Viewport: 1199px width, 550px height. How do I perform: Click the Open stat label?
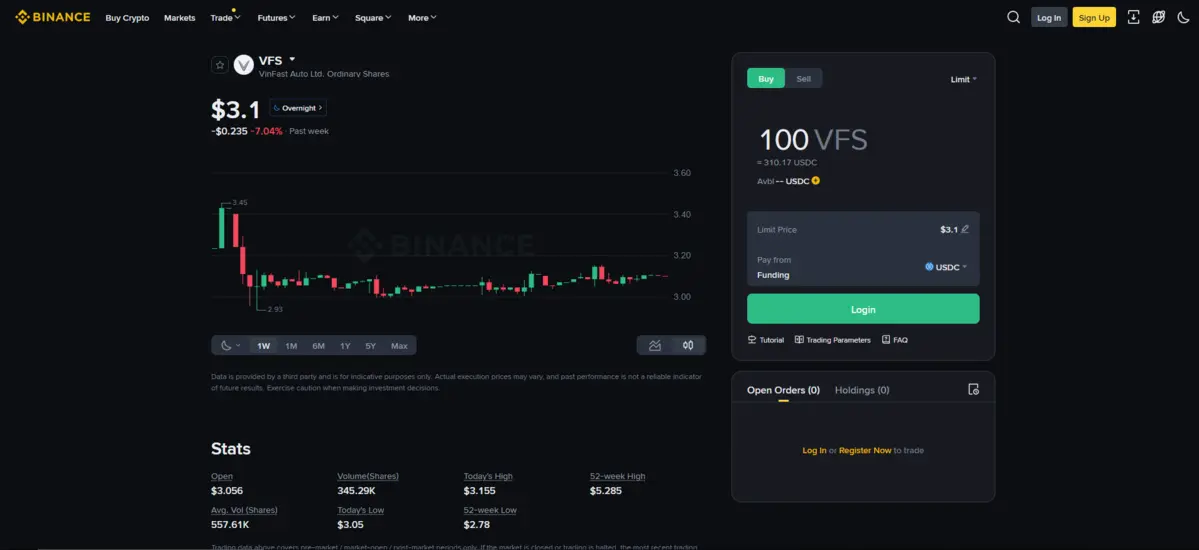[x=222, y=476]
